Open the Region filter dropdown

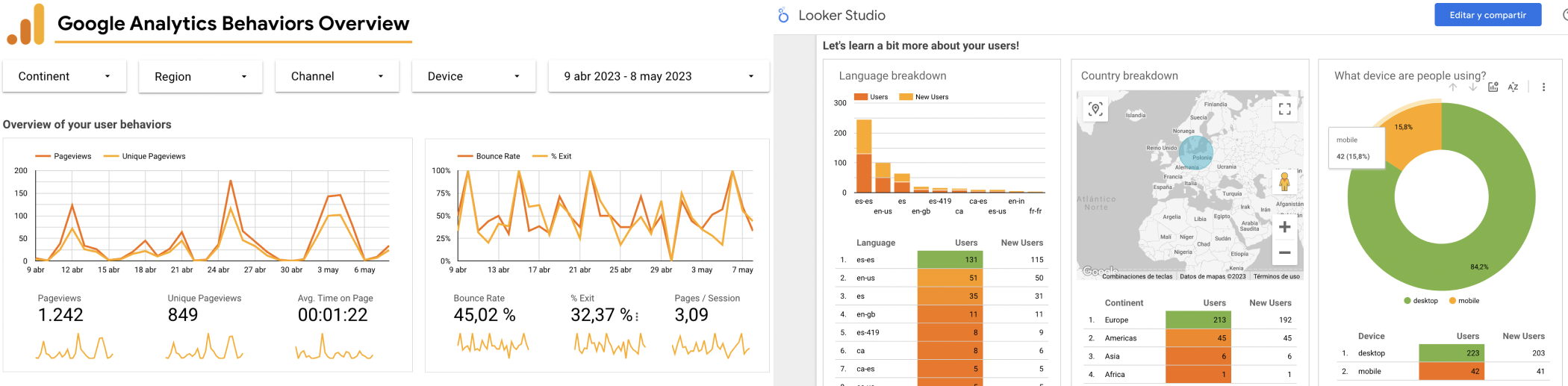tap(201, 76)
